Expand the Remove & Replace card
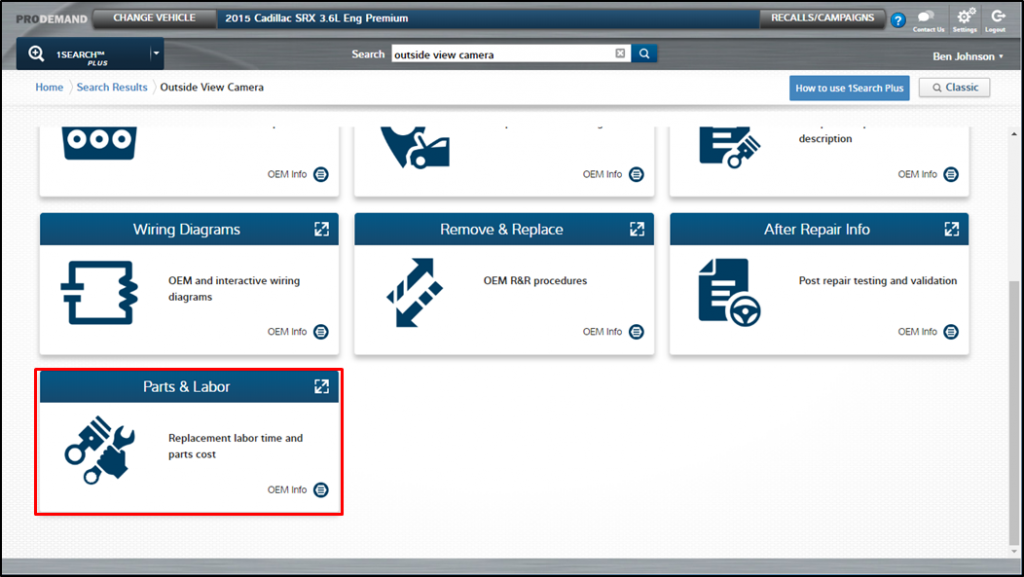Viewport: 1024px width, 577px height. (x=637, y=229)
